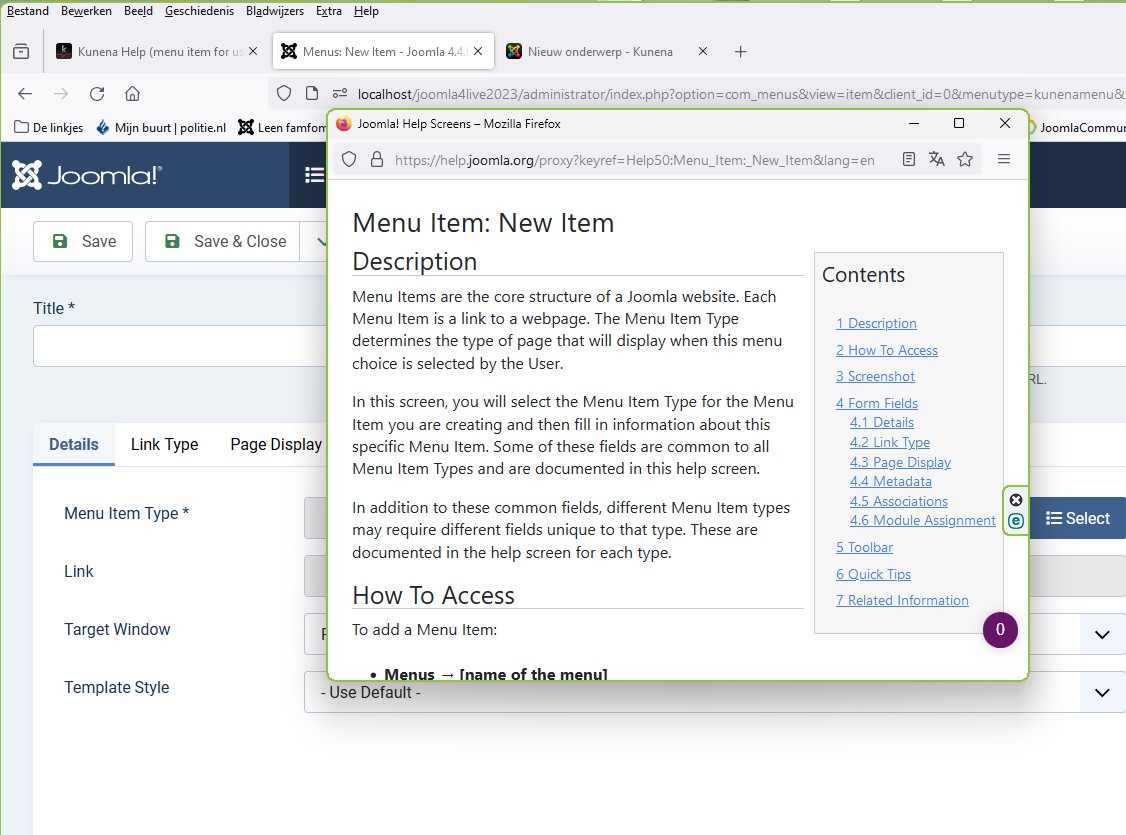Open a new browser tab with plus icon

740,52
